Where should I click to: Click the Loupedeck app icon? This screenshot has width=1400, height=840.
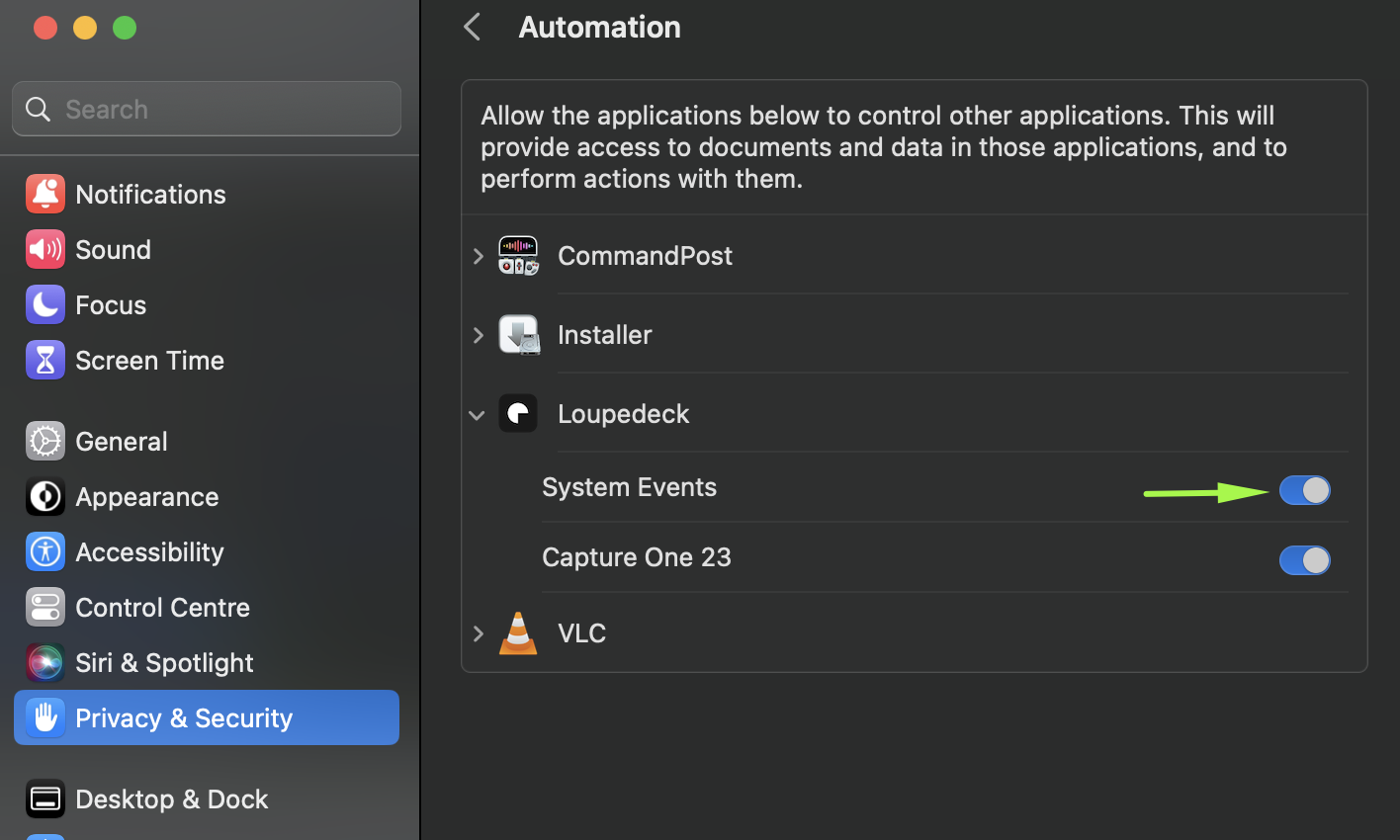point(518,414)
